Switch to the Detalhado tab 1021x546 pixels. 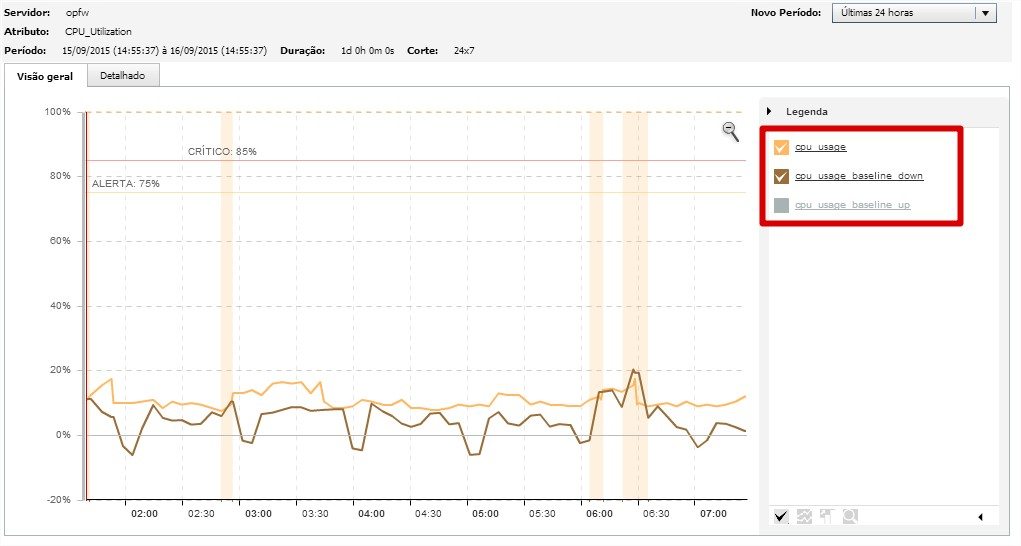[122, 76]
